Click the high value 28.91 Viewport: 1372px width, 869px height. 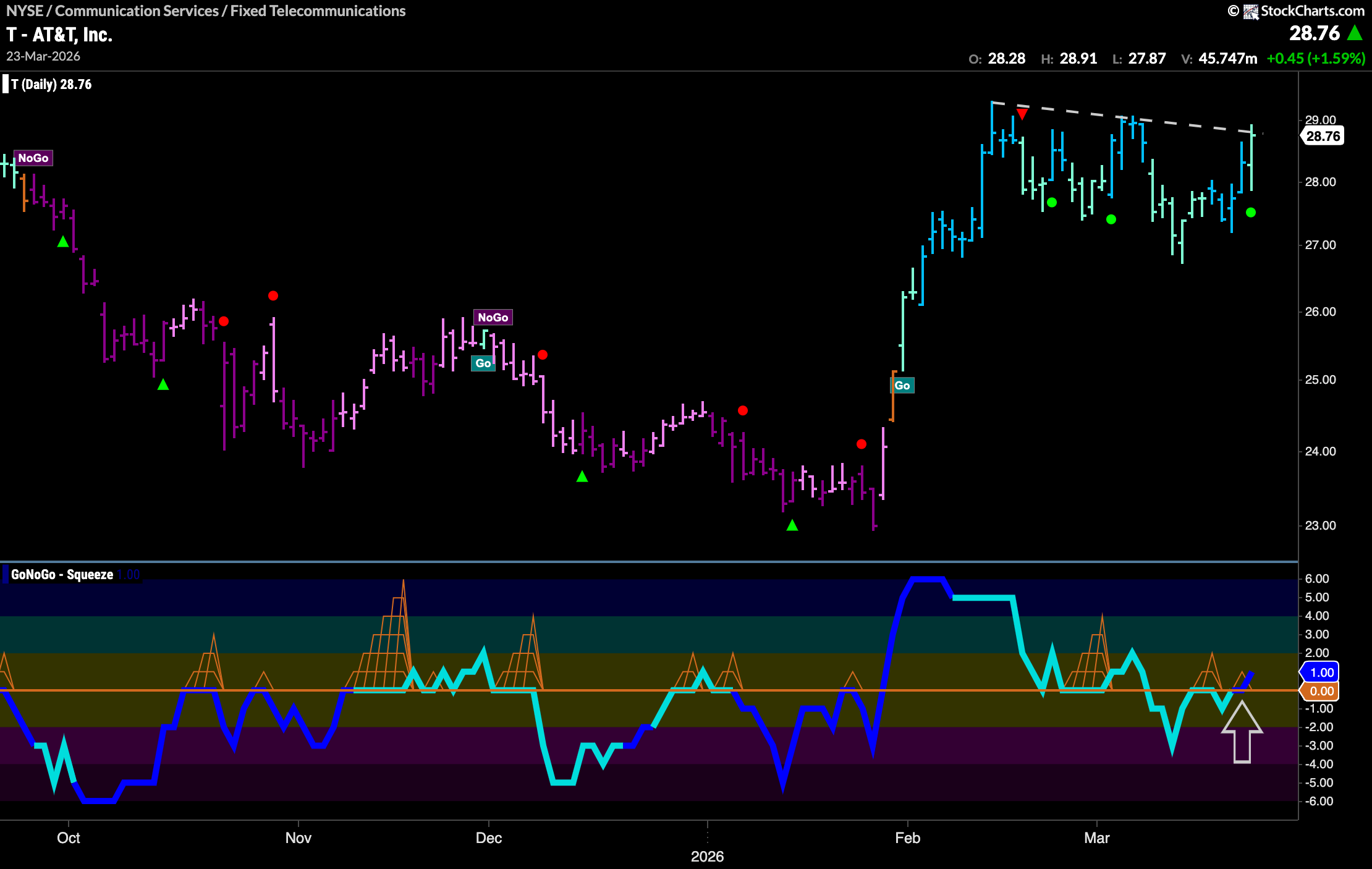tap(1078, 59)
